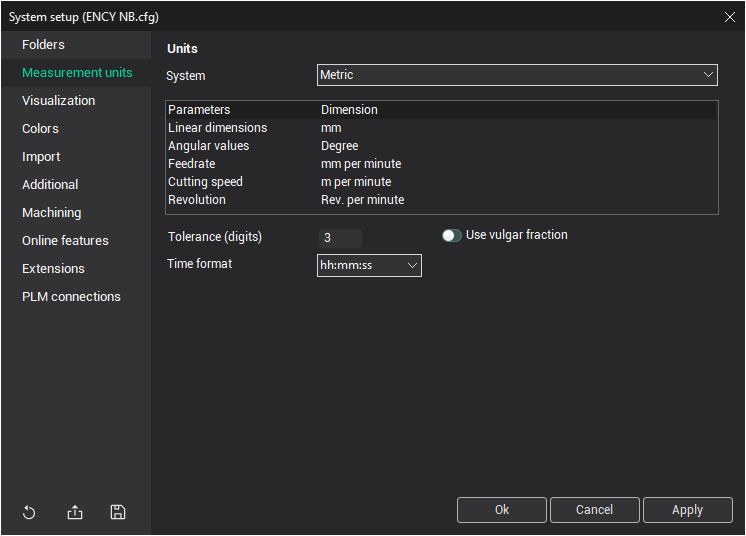Viewport: 746px width, 536px height.
Task: Open the PLM connections section
Action: tap(72, 297)
